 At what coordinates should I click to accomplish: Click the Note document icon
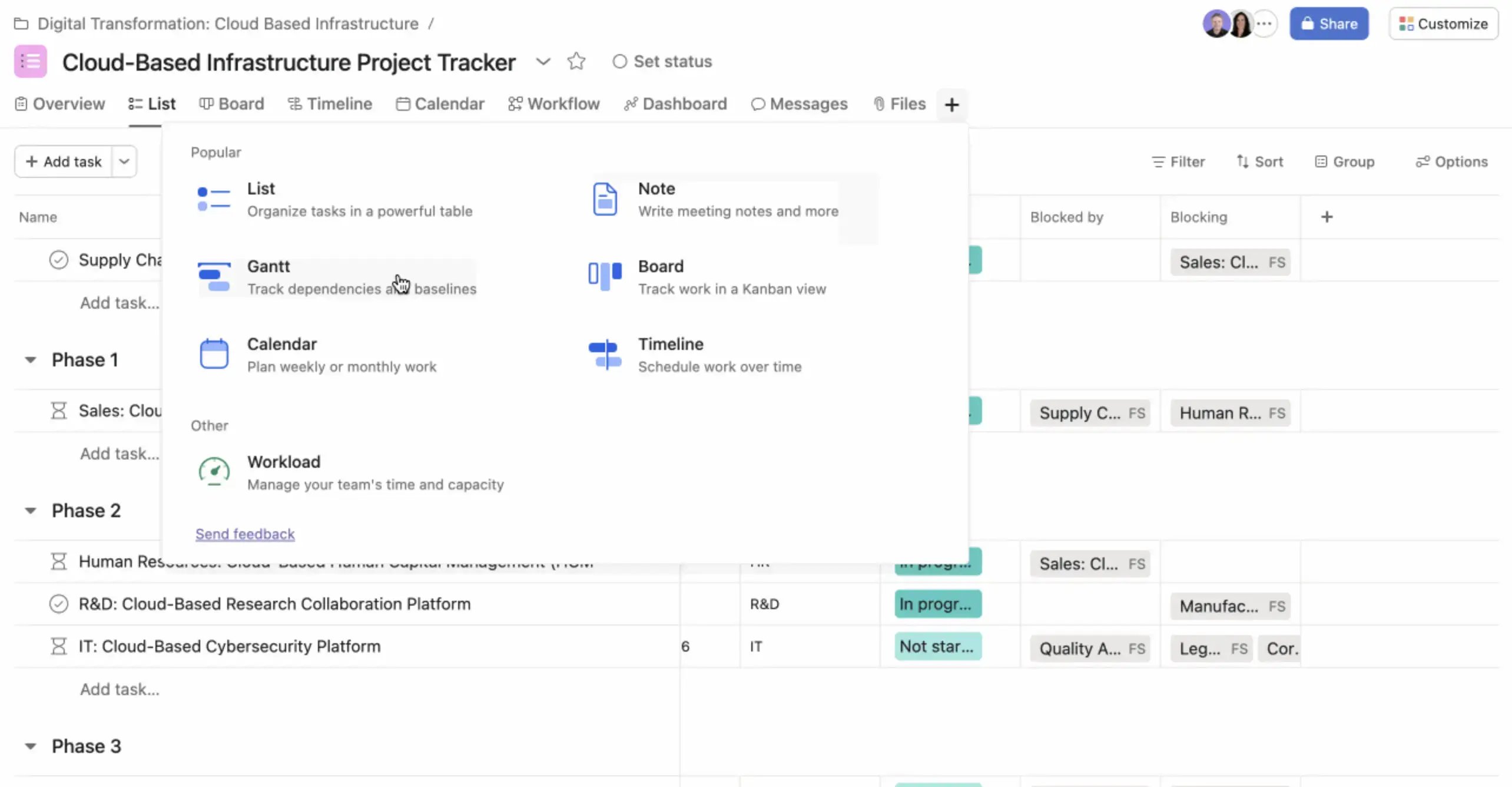click(605, 199)
